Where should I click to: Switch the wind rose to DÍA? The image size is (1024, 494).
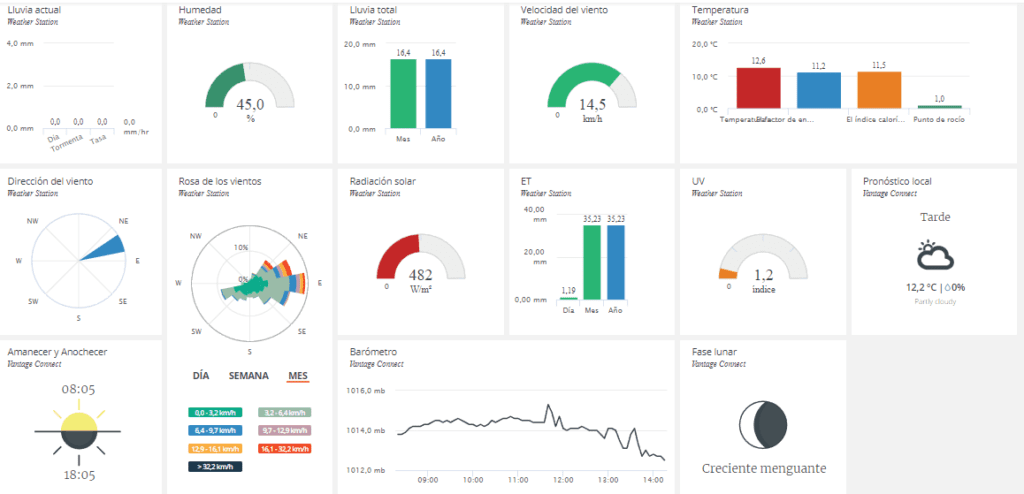point(201,376)
